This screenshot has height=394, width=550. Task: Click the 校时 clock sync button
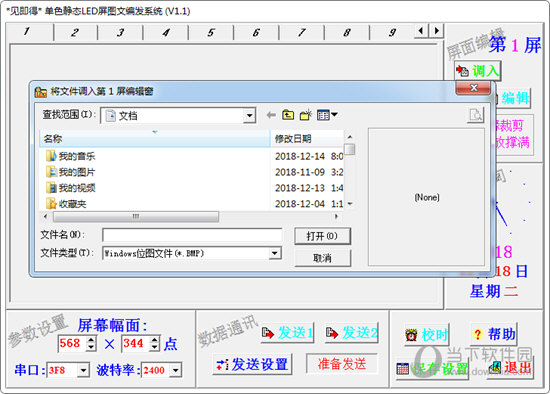pyautogui.click(x=427, y=335)
